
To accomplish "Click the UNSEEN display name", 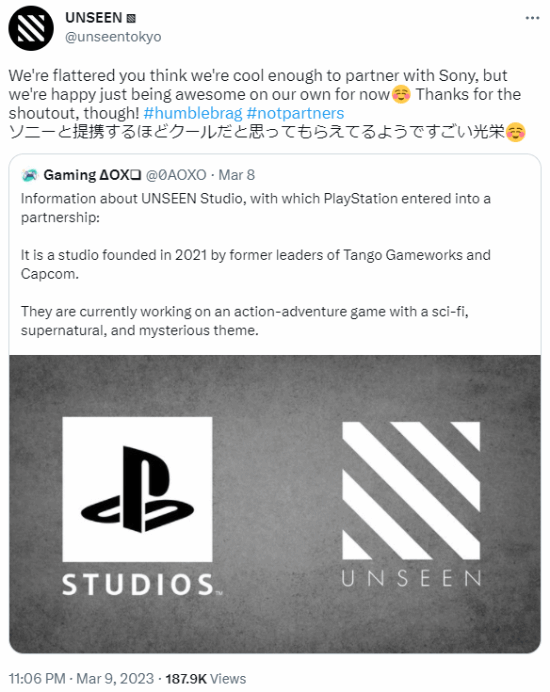I will click(x=94, y=18).
